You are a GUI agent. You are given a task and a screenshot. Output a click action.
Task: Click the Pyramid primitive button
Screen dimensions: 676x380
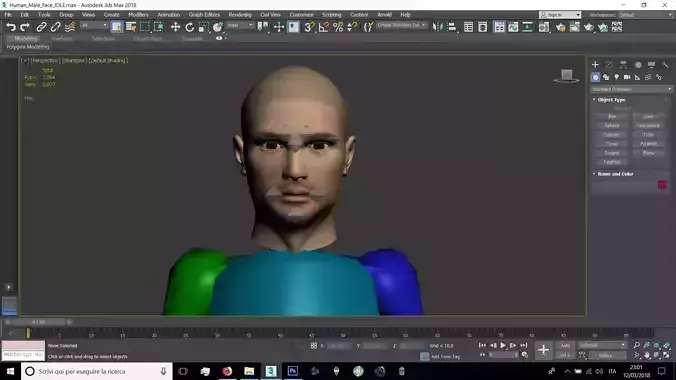pos(648,144)
